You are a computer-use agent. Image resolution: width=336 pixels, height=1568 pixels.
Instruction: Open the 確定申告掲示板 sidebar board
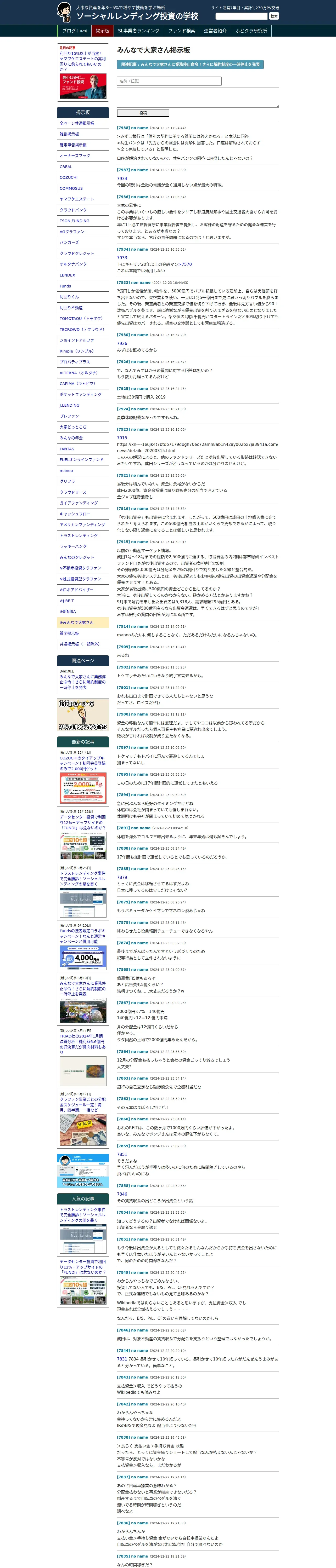(83, 145)
